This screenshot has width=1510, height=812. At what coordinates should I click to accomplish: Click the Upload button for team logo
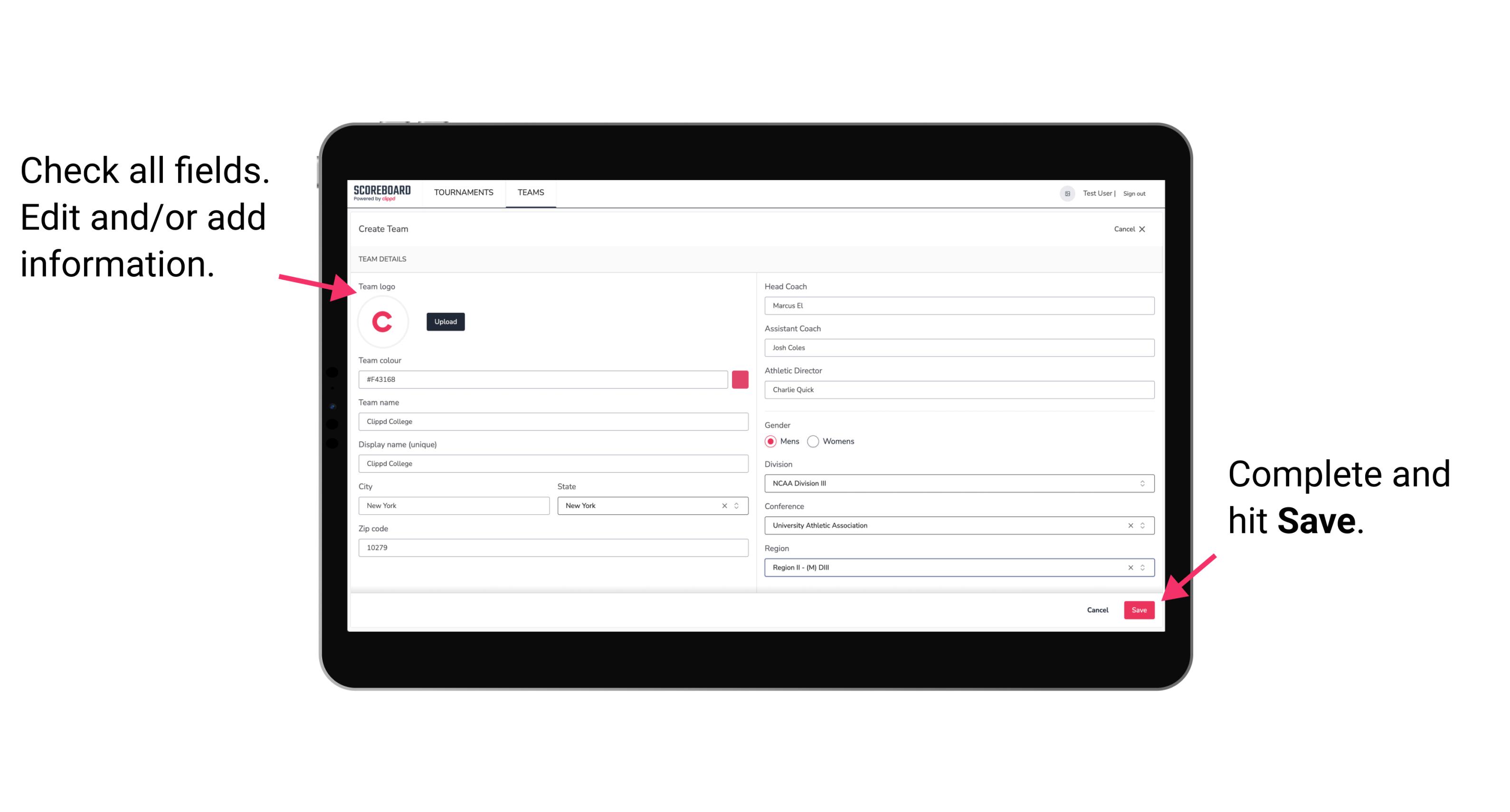click(445, 321)
